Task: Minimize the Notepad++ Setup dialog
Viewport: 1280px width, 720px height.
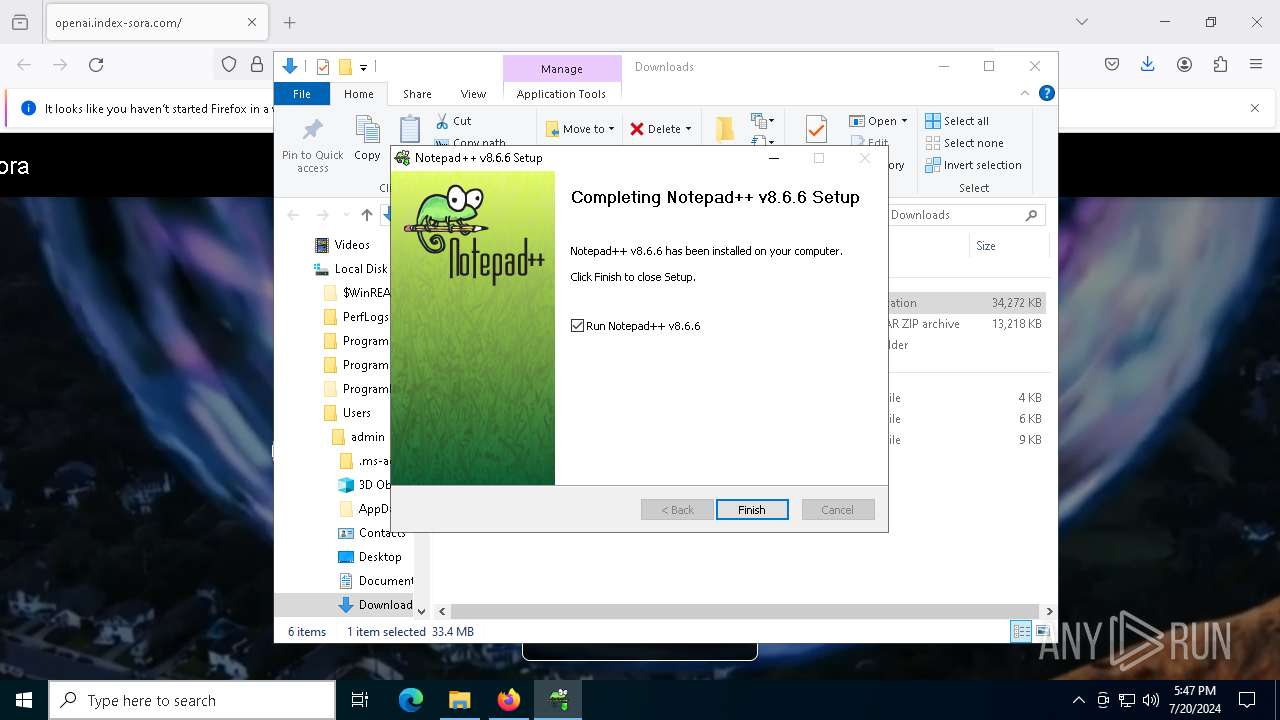Action: 774,158
